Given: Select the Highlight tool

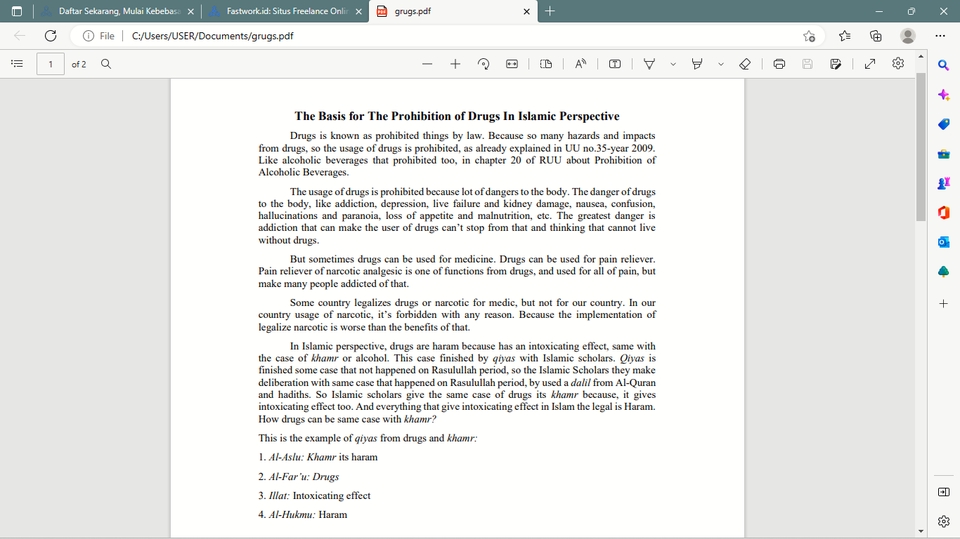Looking at the screenshot, I should (x=697, y=64).
